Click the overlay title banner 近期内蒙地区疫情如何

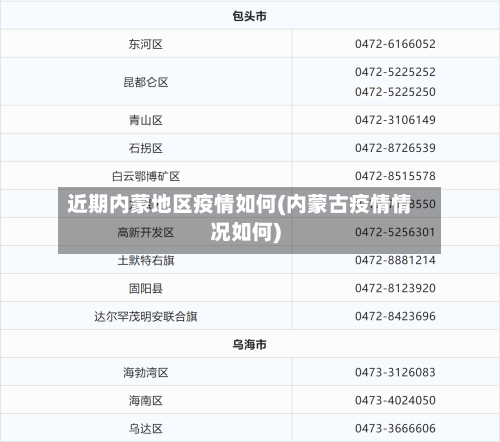pyautogui.click(x=249, y=220)
